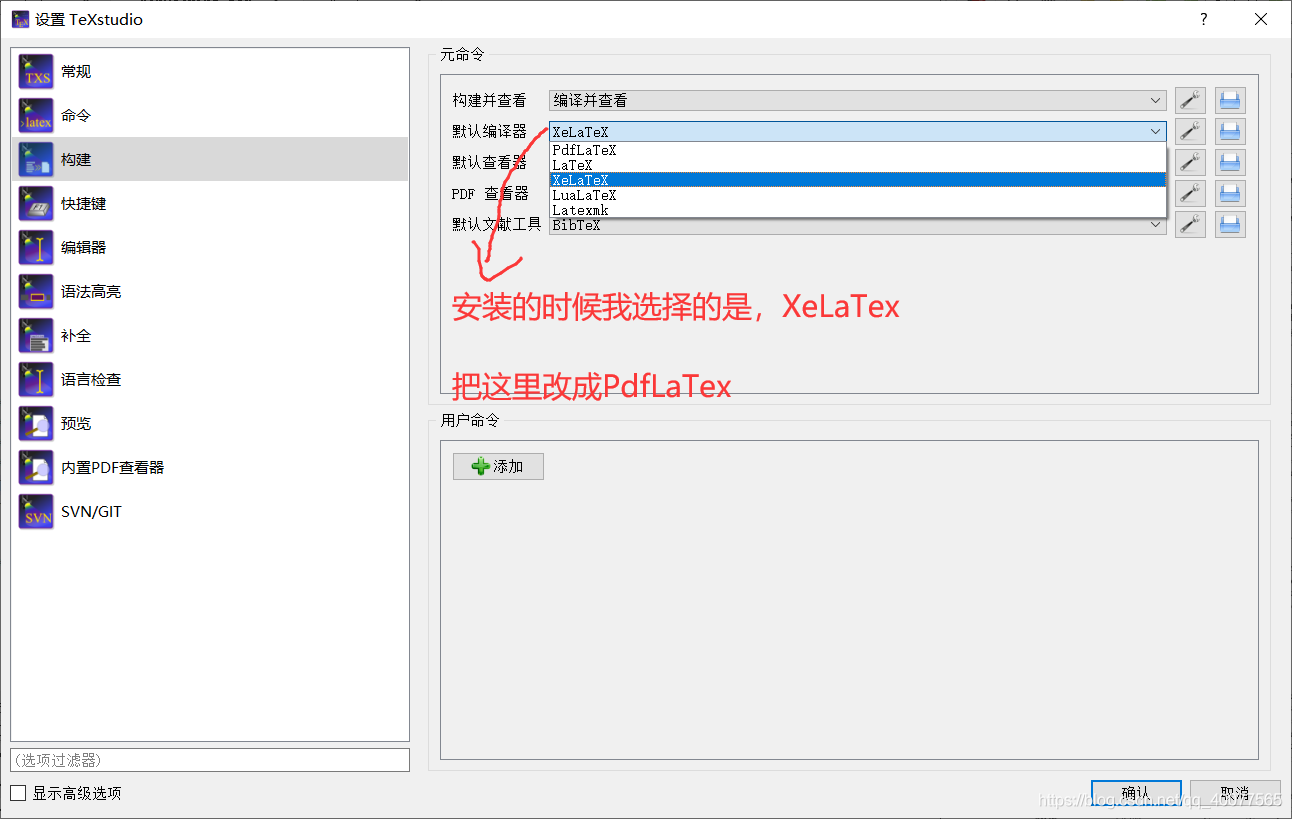Image resolution: width=1292 pixels, height=819 pixels.
Task: Choose PdfLaTeX from compiler list
Action: [x=857, y=150]
